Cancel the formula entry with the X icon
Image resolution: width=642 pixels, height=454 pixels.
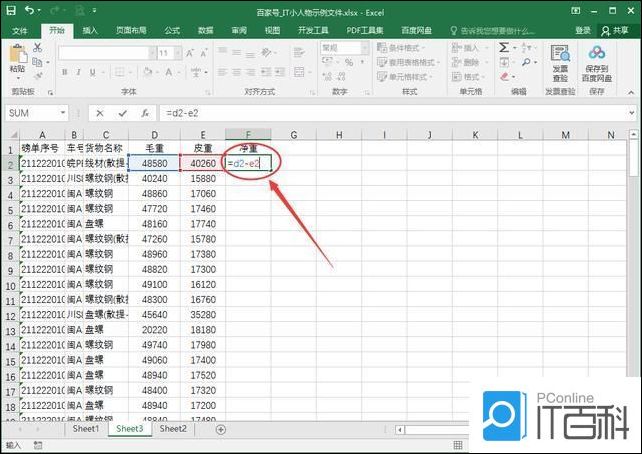tap(99, 113)
